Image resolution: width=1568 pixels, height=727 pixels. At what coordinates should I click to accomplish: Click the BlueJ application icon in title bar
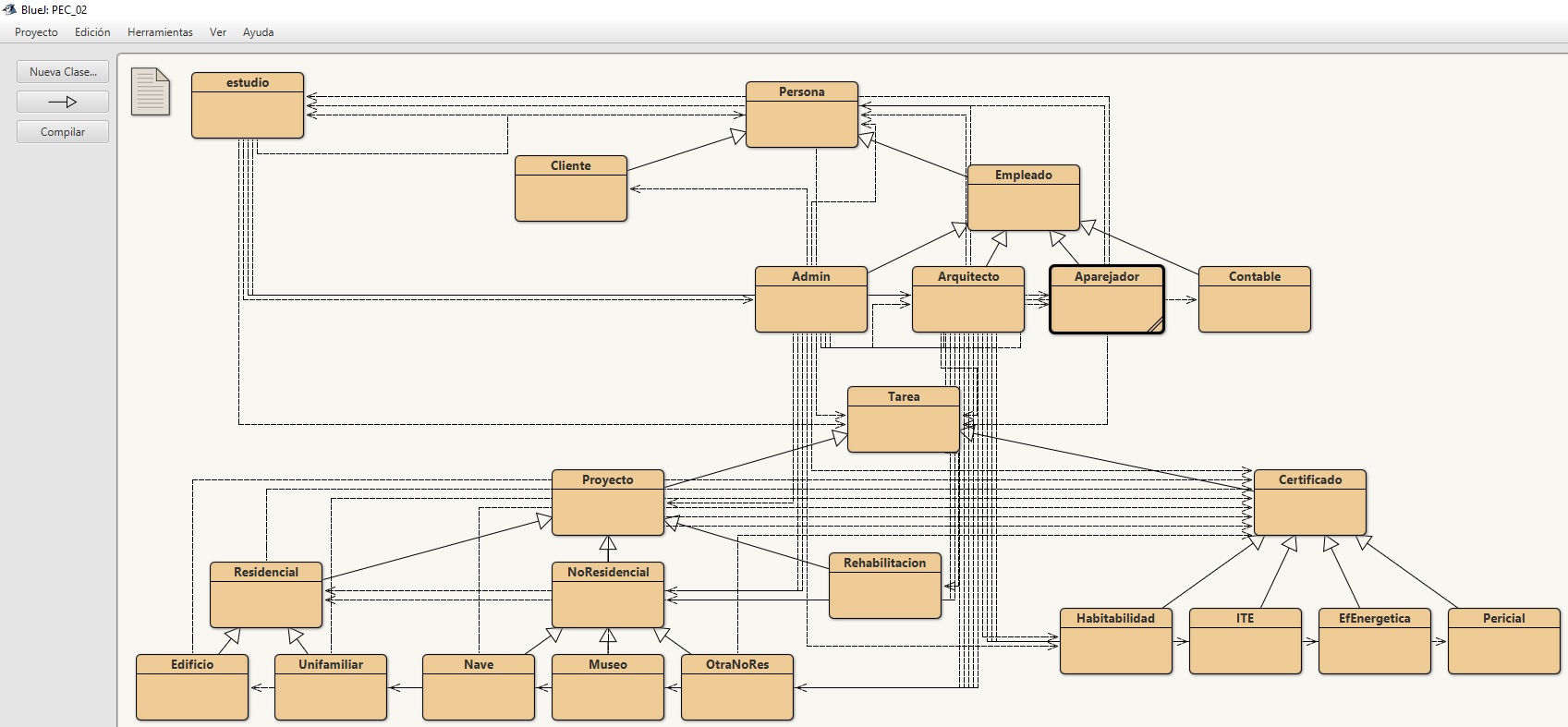(10, 9)
